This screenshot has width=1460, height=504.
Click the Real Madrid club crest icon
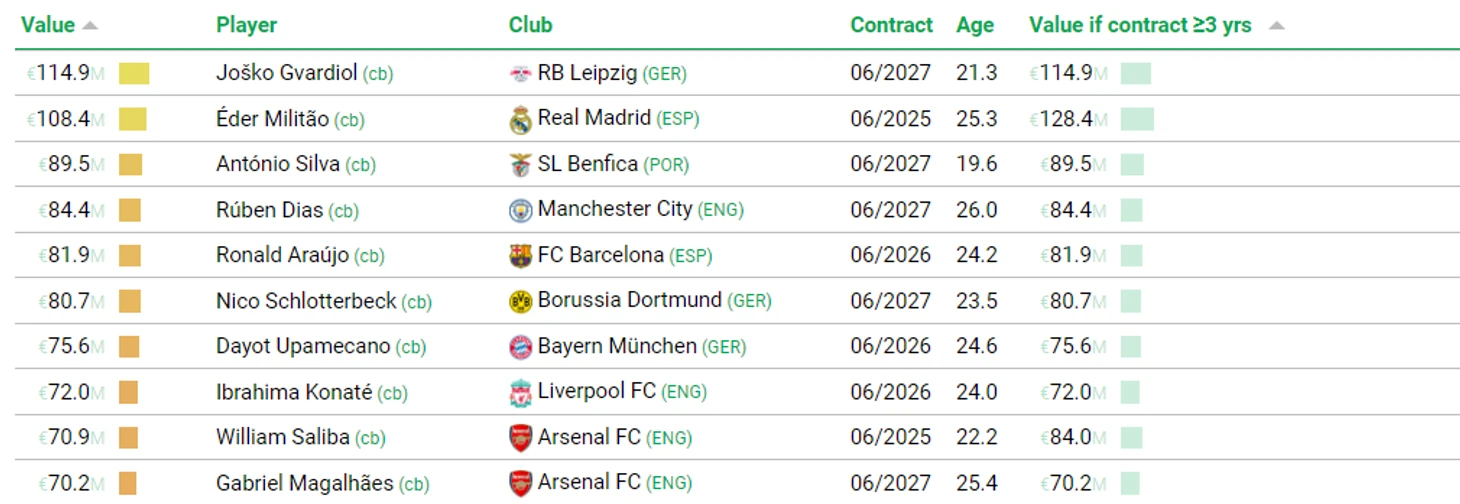click(x=520, y=120)
